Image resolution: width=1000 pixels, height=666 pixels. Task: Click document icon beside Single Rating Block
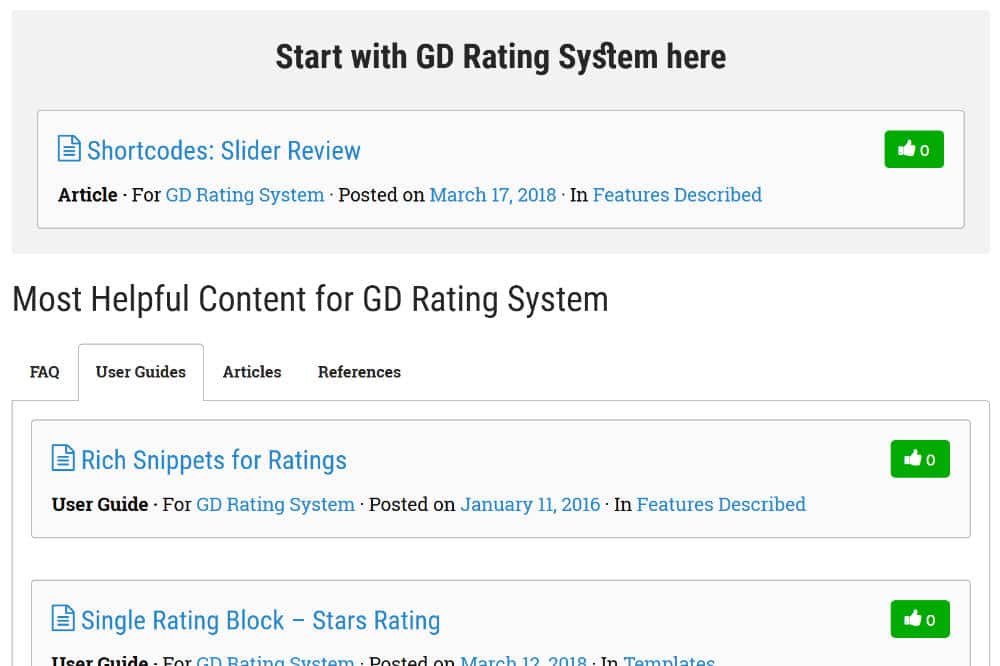click(62, 618)
